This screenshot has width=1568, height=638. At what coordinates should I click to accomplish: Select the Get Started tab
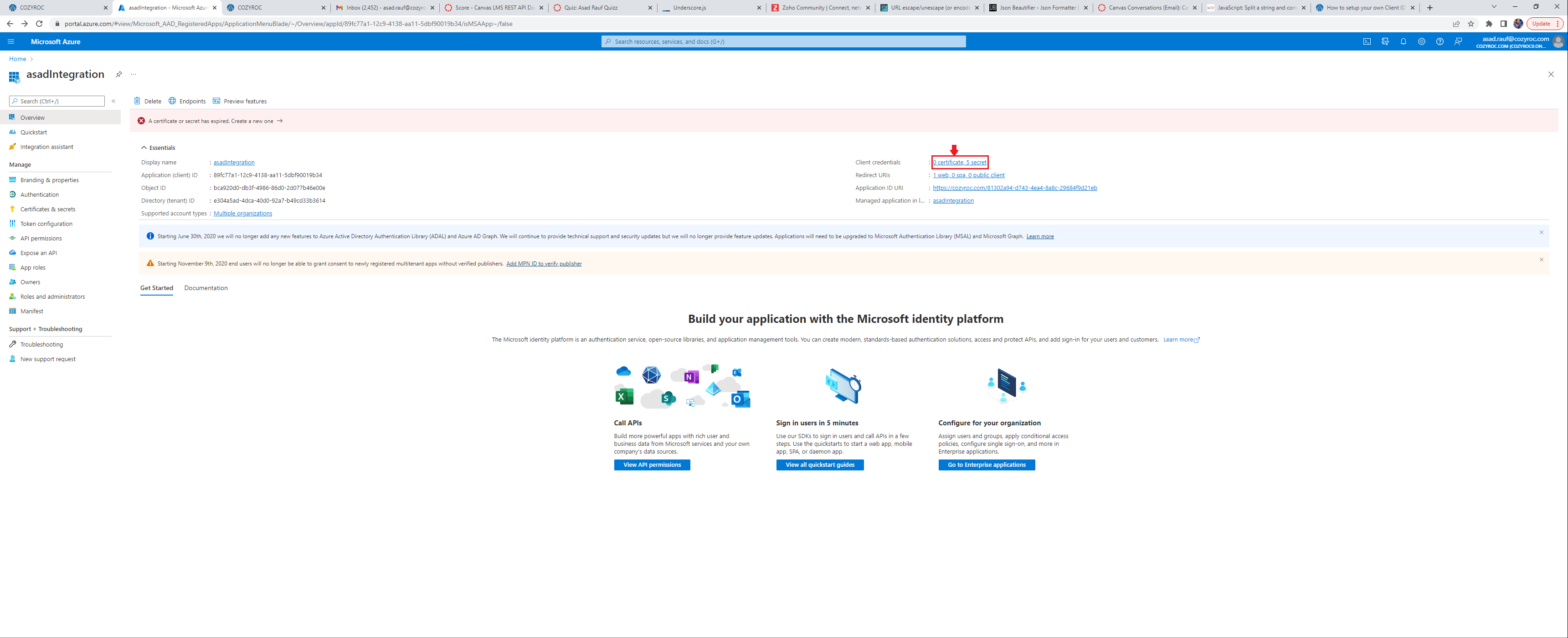tap(156, 288)
